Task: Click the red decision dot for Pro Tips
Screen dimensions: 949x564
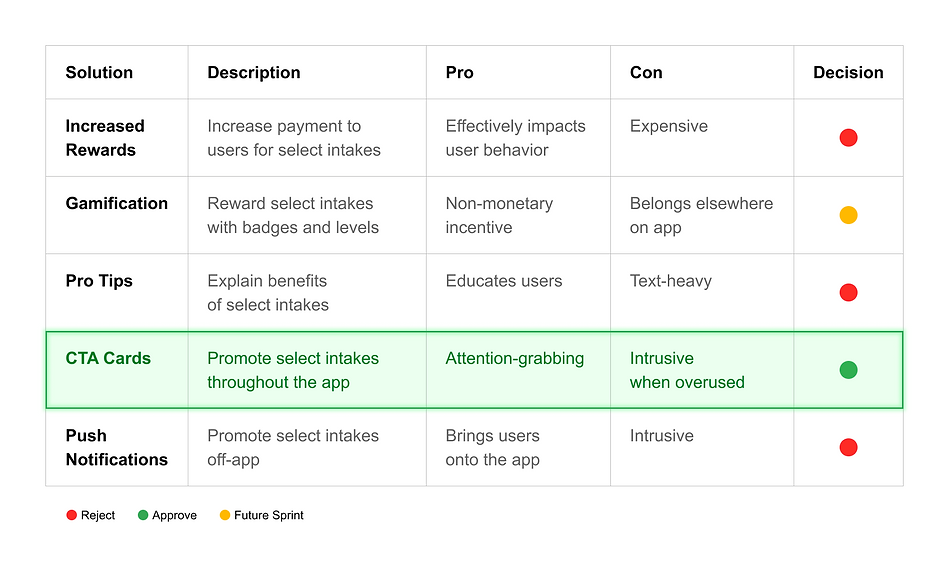Action: point(848,293)
